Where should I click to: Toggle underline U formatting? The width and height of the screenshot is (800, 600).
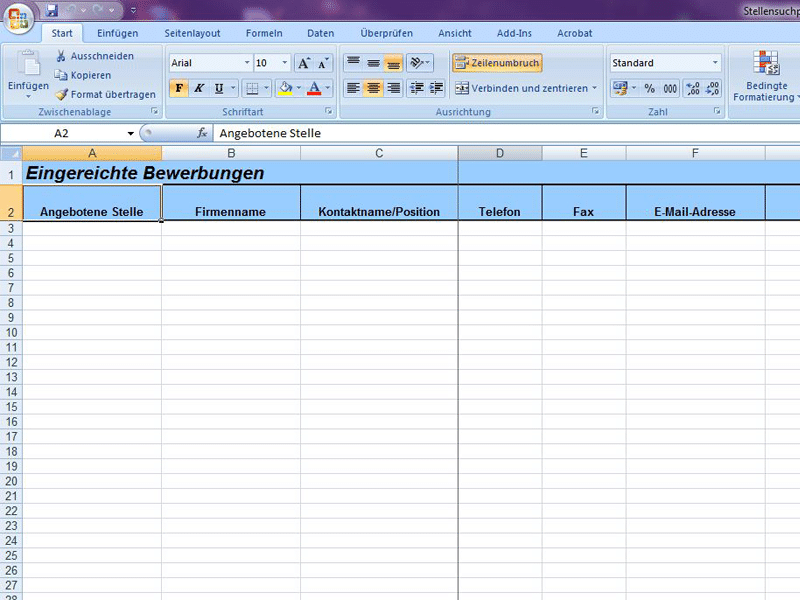click(x=218, y=88)
